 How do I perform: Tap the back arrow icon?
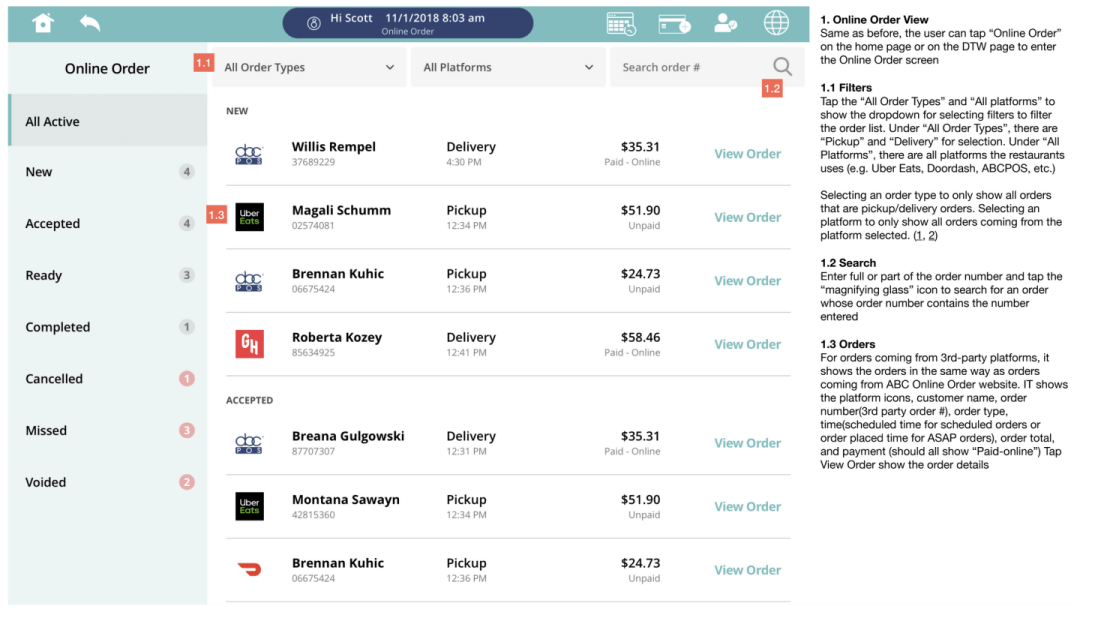point(90,23)
